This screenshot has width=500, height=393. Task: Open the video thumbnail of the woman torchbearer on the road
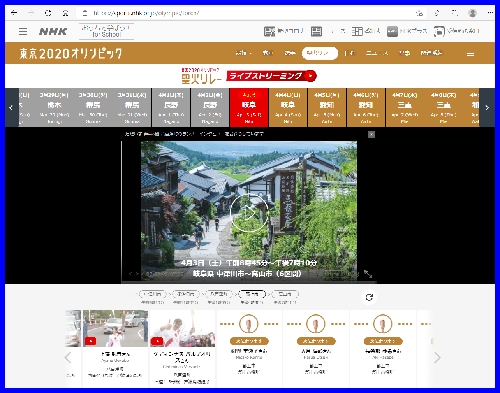coord(115,328)
